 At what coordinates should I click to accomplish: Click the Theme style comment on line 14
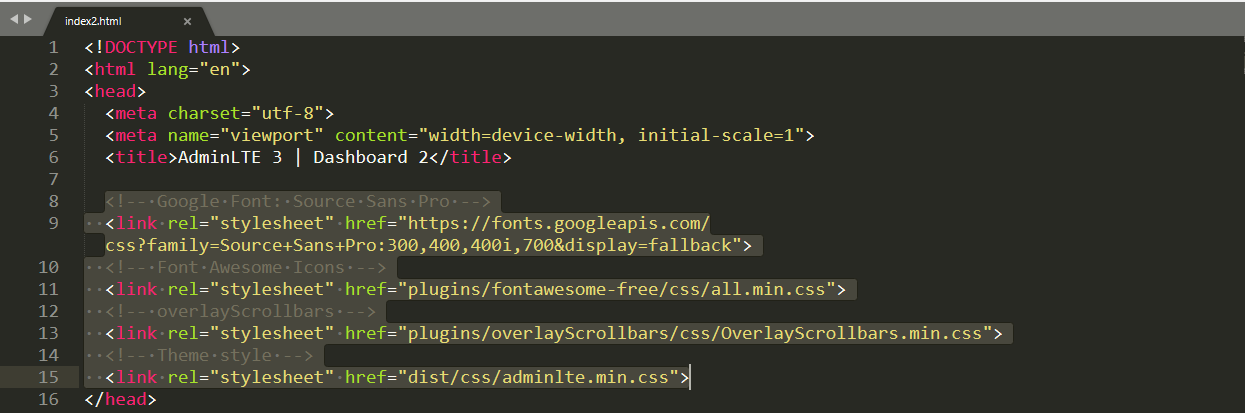click(x=208, y=355)
